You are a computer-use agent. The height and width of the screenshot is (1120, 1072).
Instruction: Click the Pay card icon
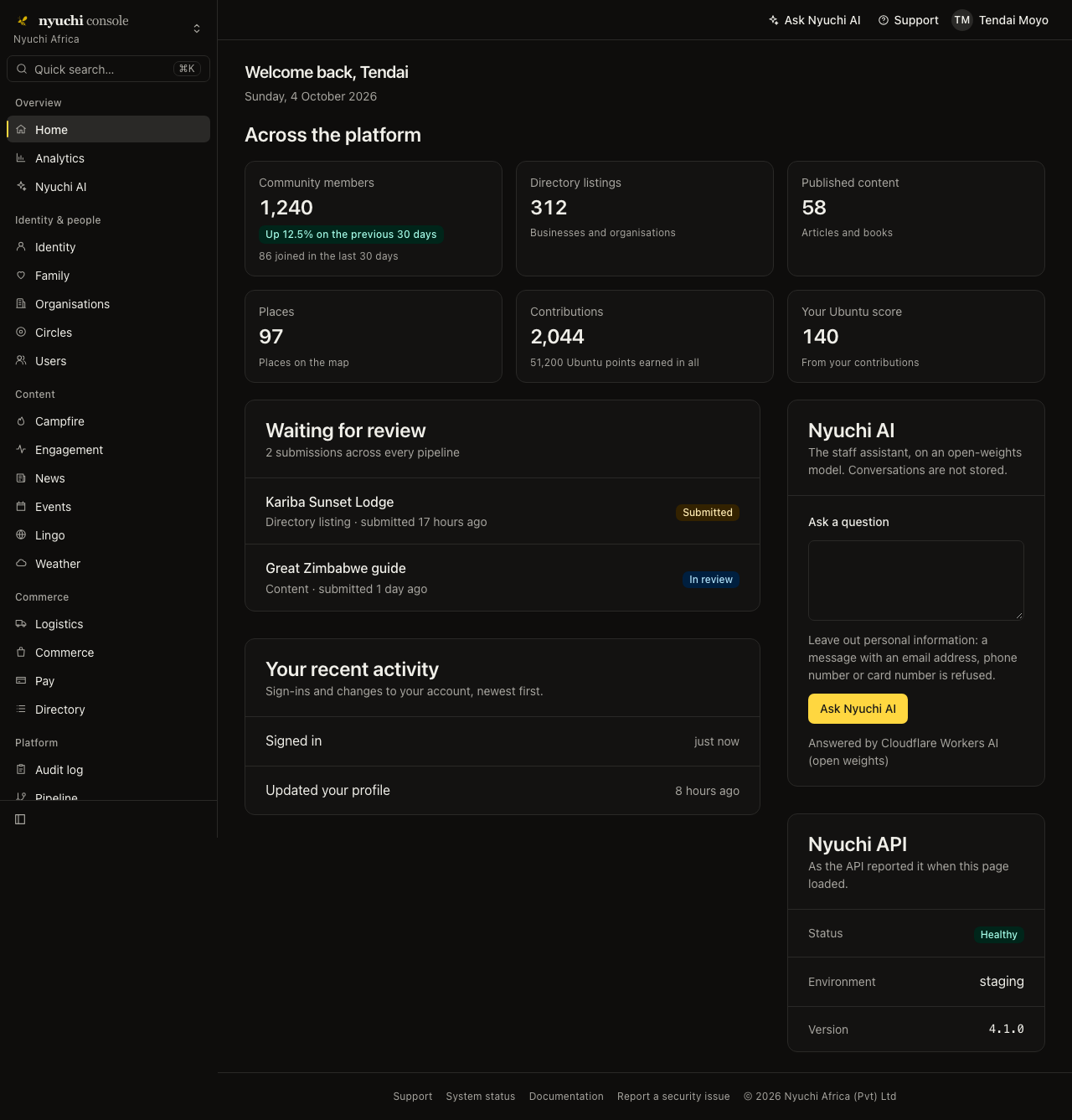[21, 681]
